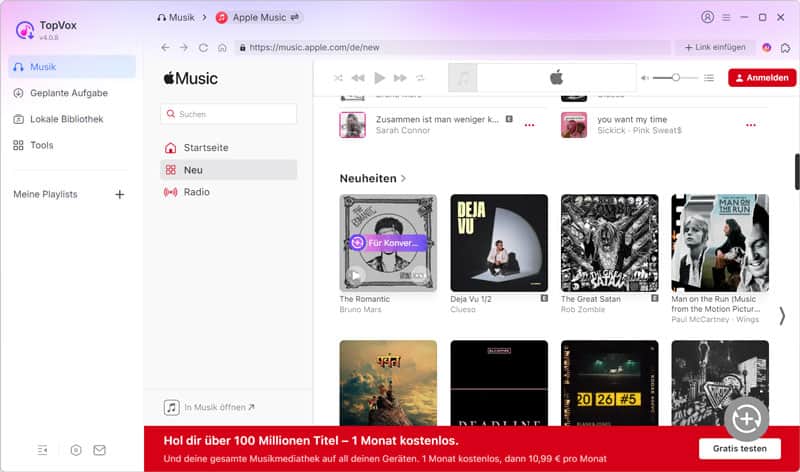This screenshot has height=472, width=800.
Task: Open the Geplante Aufgabe sidebar item
Action: [x=69, y=93]
